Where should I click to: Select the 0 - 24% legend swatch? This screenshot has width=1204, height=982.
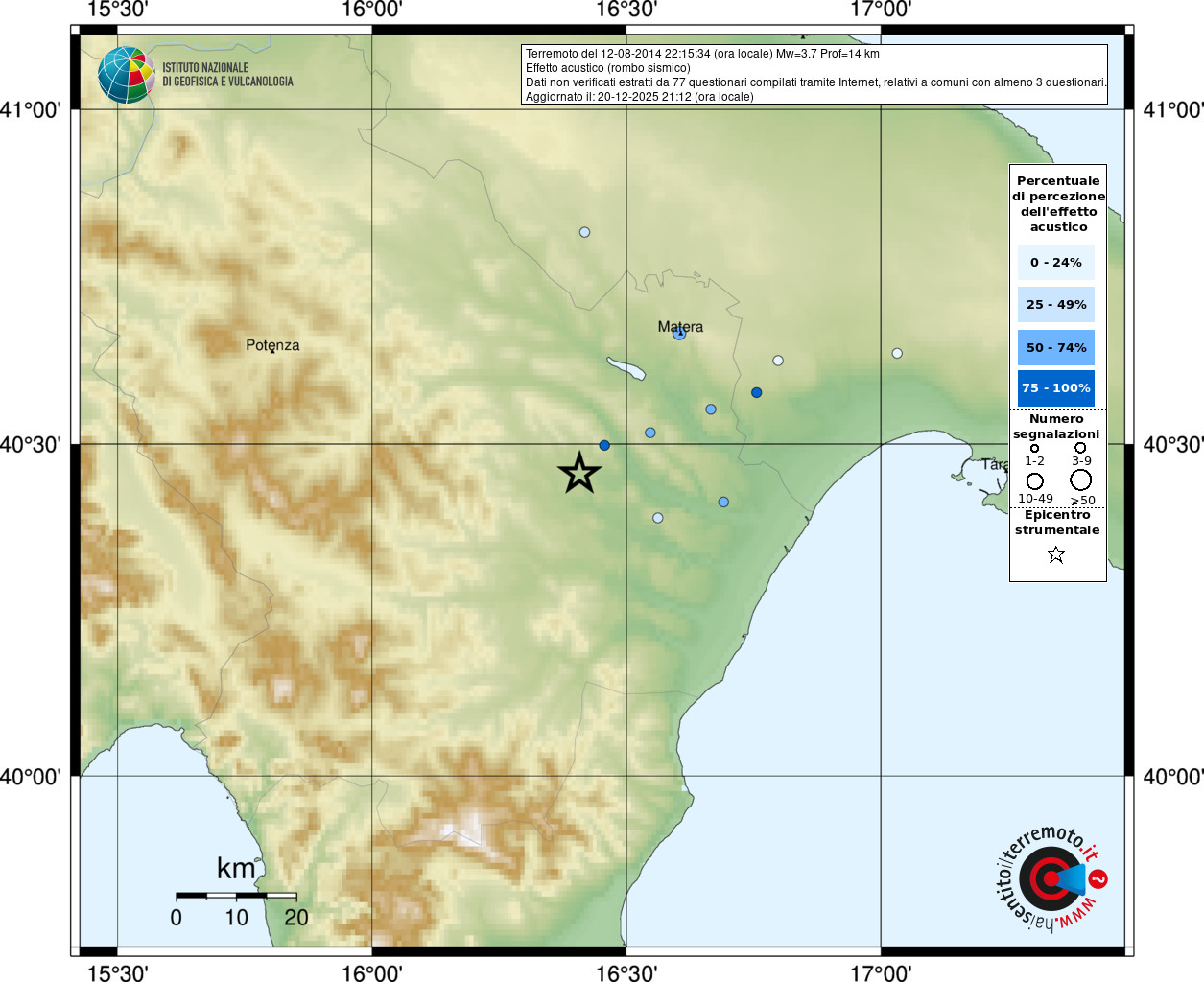point(1055,263)
